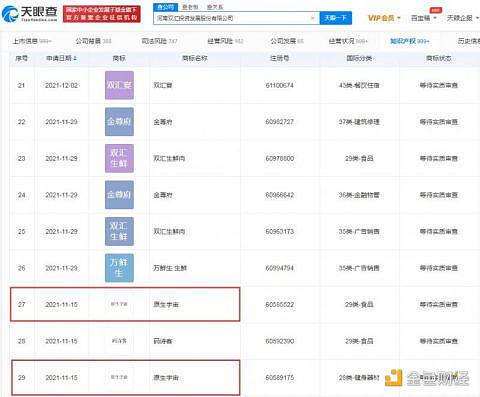The image size is (480, 397).
Task: Click the blue 双汇生鲜 trademark icon in row 25
Action: [119, 231]
